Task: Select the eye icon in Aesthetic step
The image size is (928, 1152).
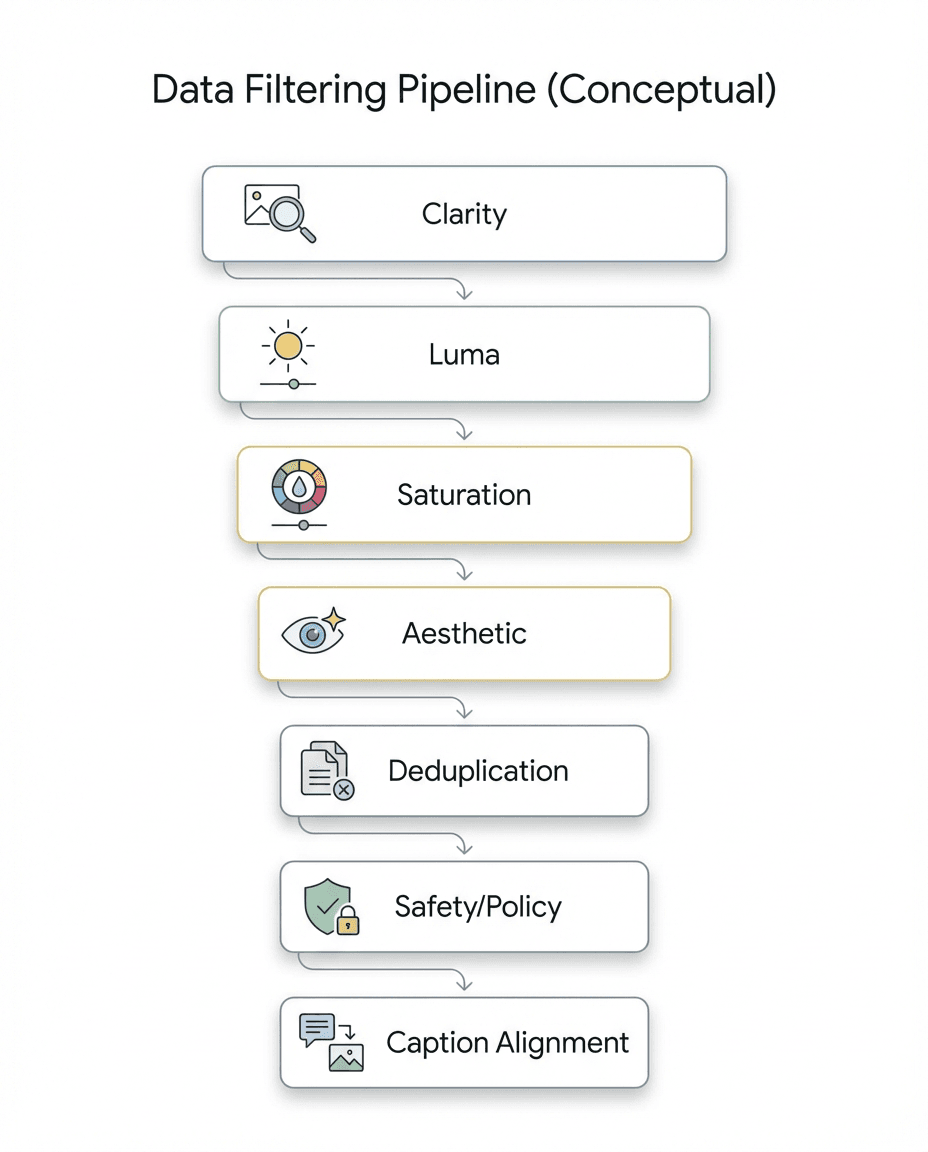Action: point(313,634)
